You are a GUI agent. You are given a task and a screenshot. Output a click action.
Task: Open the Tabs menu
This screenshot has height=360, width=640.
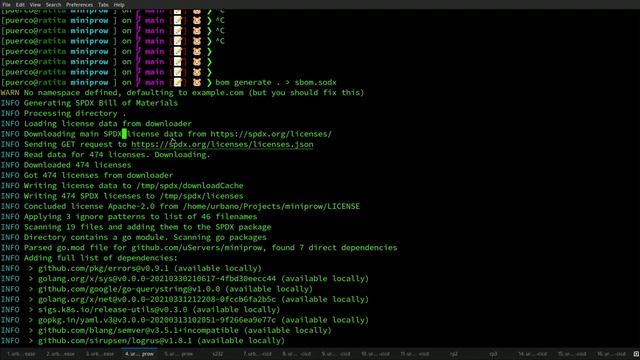103,4
